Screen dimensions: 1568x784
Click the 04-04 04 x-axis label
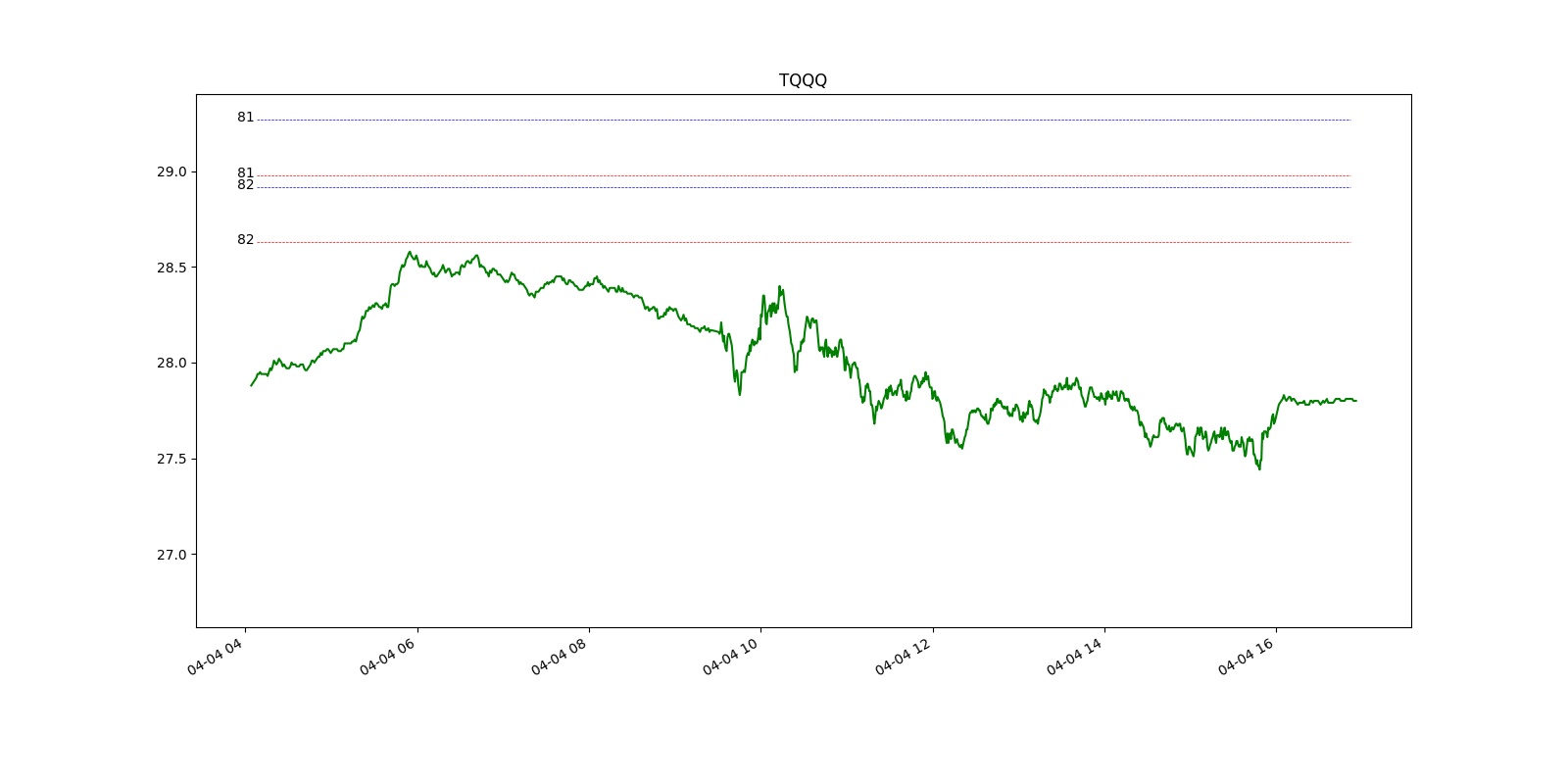[x=215, y=657]
